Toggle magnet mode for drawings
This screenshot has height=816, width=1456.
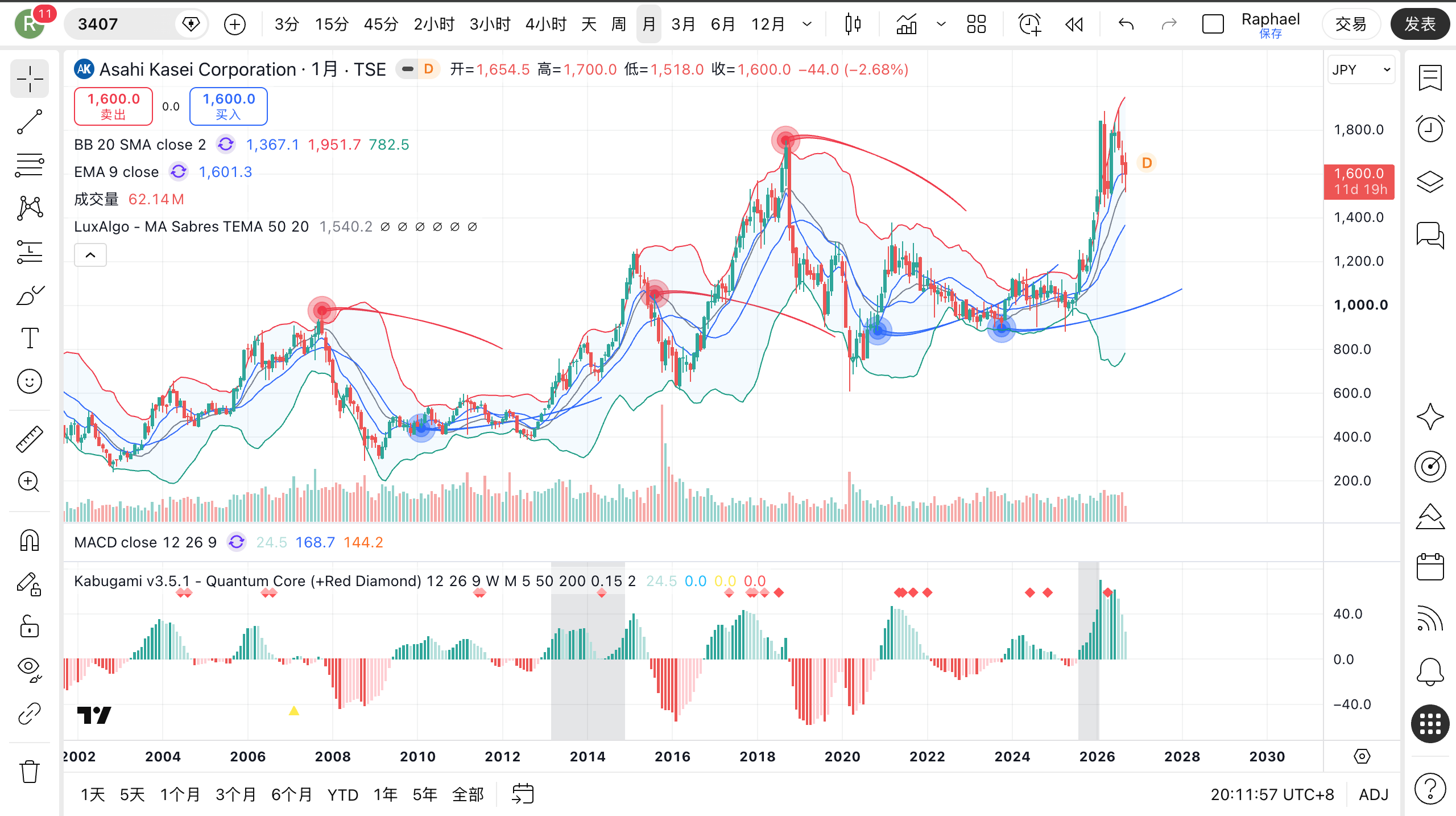click(30, 541)
